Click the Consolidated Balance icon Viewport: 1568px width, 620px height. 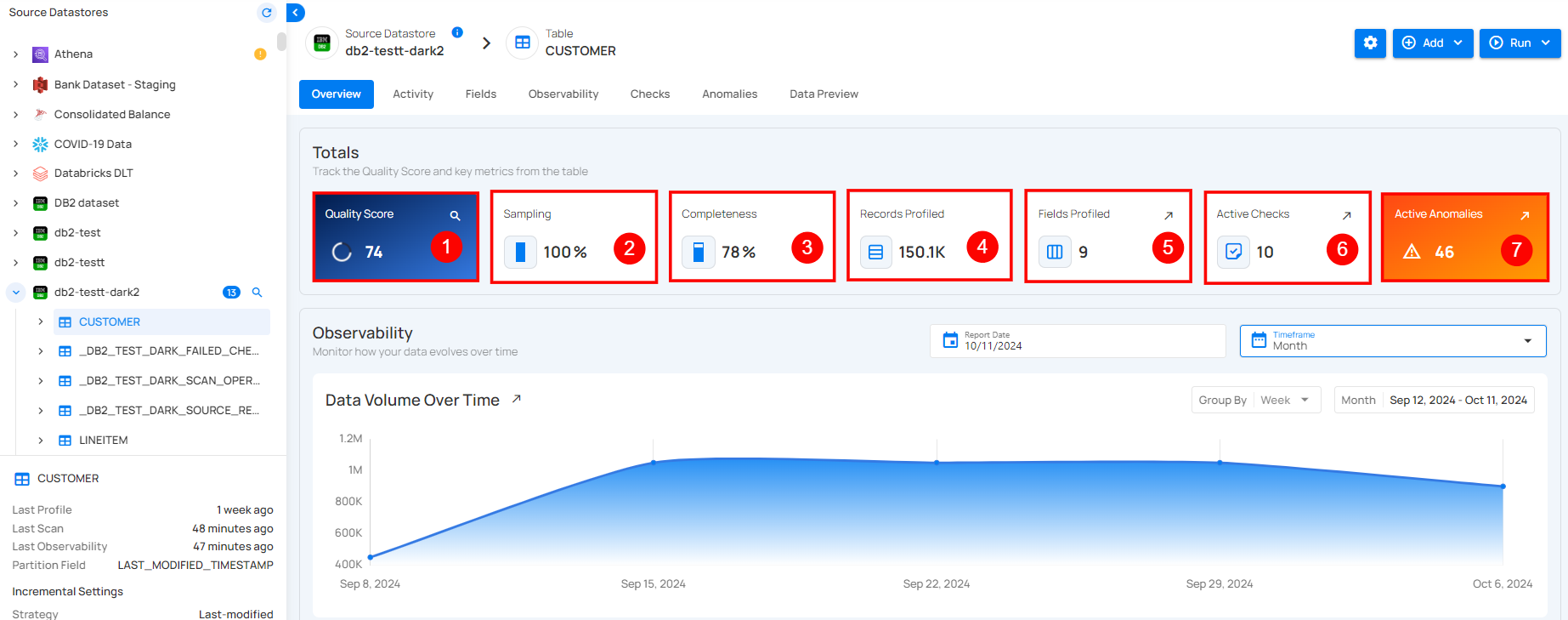click(40, 114)
